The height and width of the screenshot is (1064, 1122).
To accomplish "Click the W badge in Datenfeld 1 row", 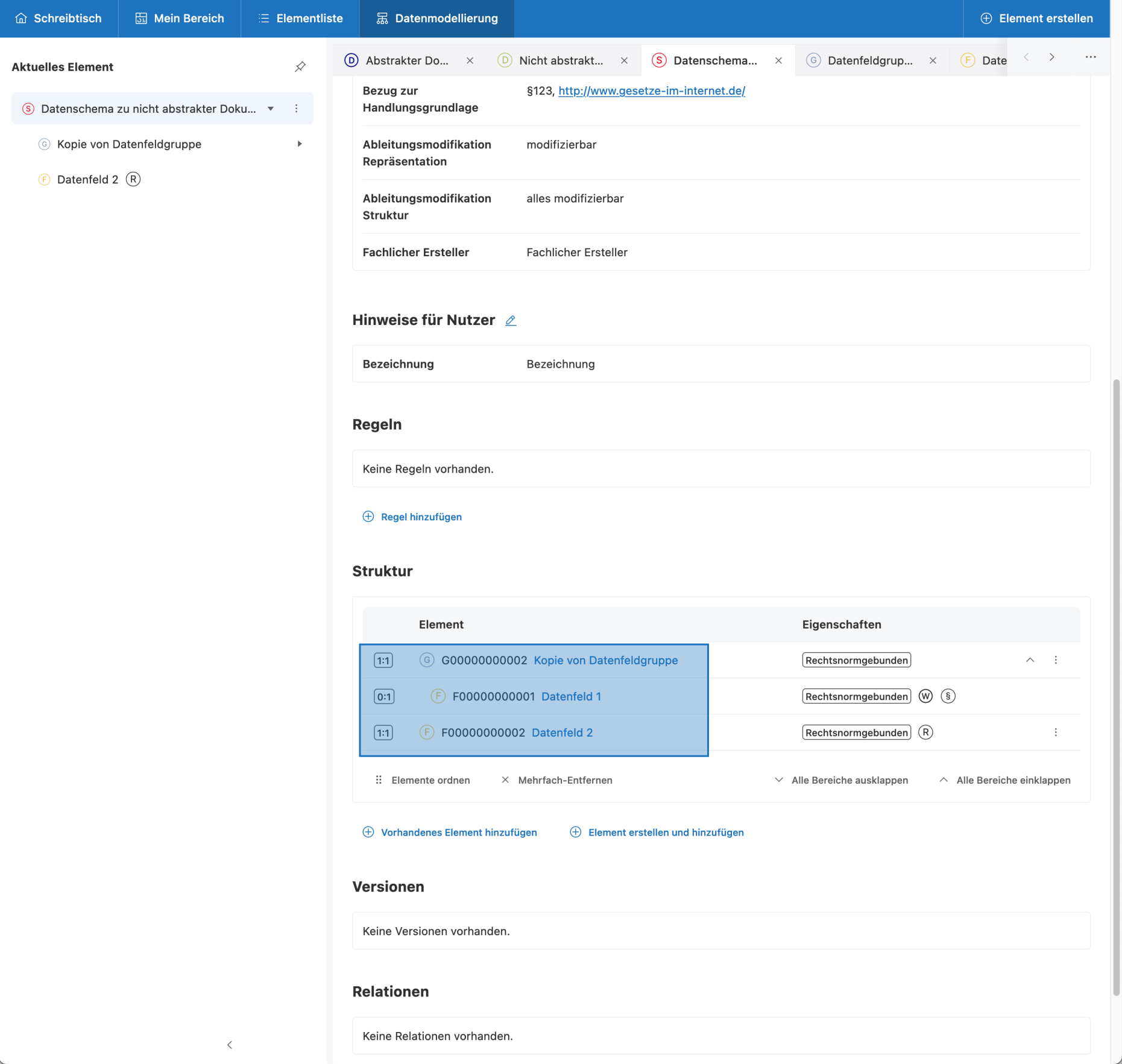I will (x=925, y=696).
